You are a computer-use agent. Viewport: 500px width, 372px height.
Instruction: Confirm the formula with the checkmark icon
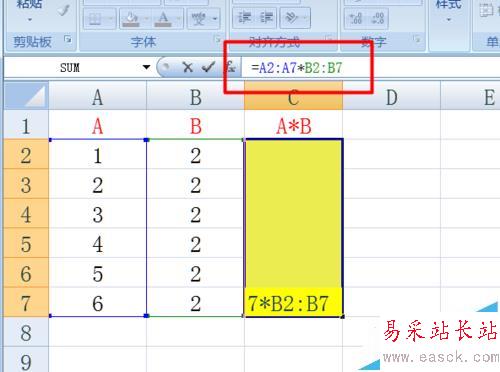(x=209, y=68)
